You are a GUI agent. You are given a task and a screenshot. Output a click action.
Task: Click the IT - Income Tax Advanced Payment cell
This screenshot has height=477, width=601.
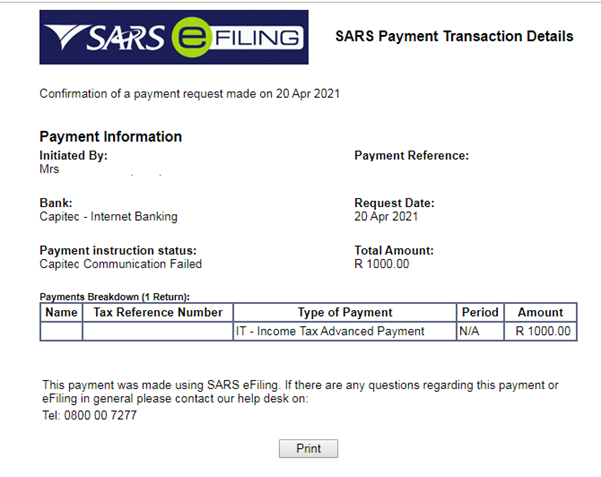(345, 331)
